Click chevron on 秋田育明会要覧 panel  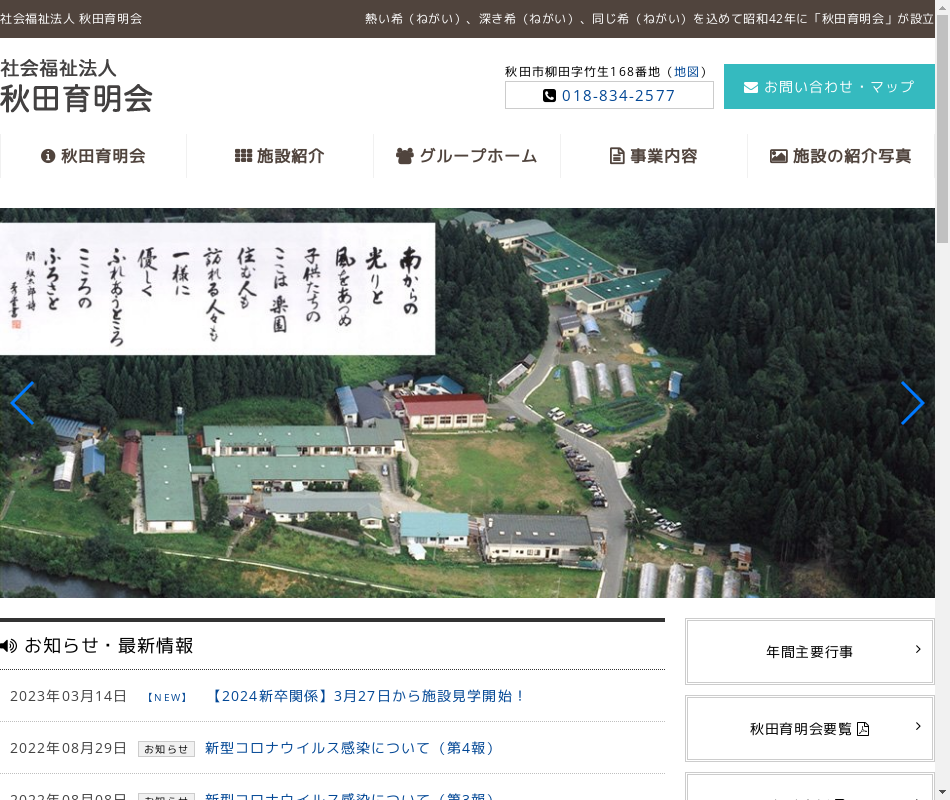918,727
